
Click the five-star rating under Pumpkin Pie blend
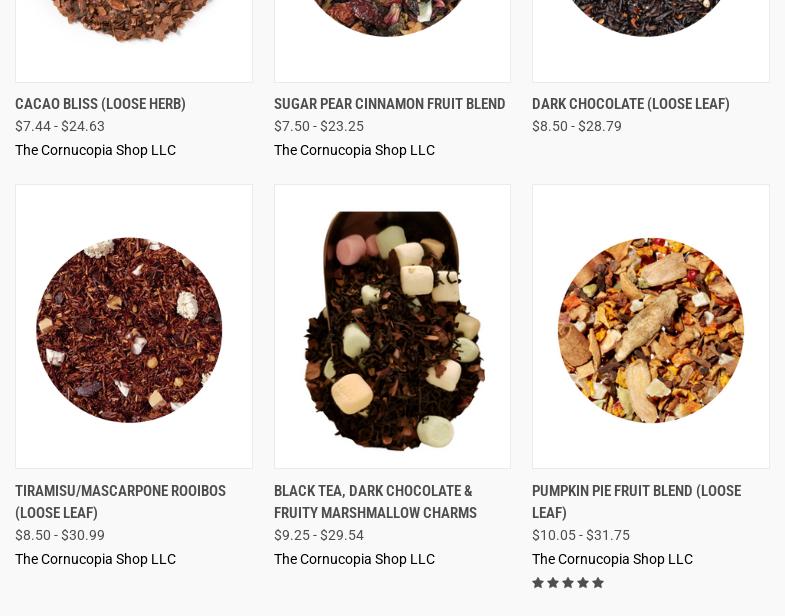click(x=568, y=583)
